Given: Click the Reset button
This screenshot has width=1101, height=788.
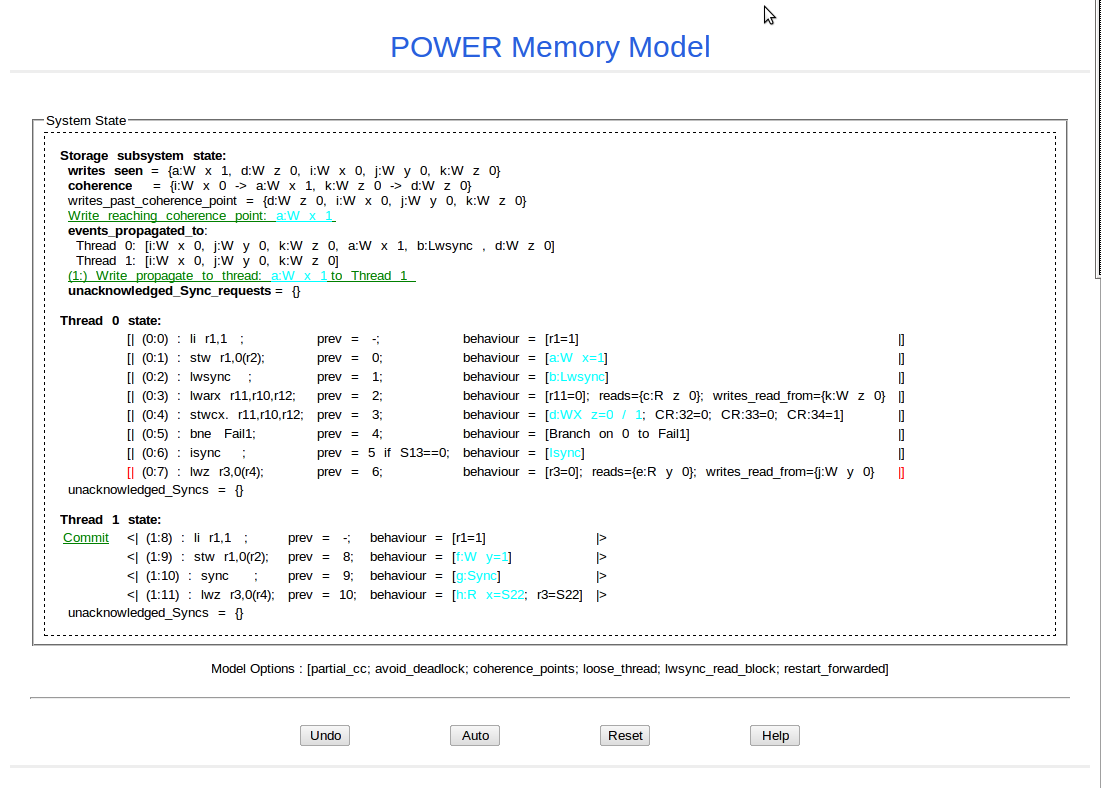Looking at the screenshot, I should tap(625, 735).
